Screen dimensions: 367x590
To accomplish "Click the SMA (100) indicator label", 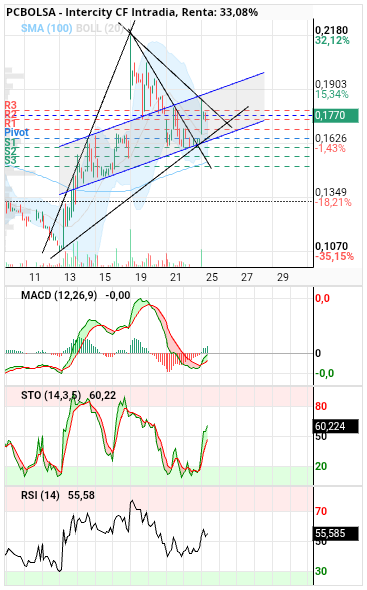I will pos(46,28).
